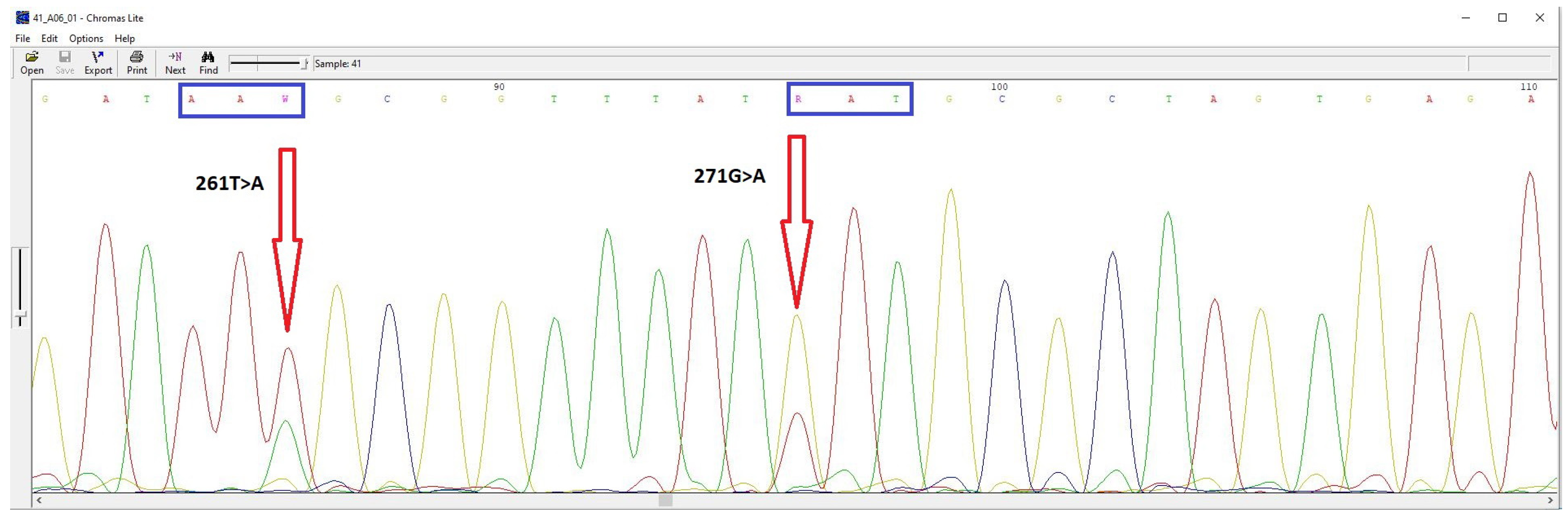Select the W base call letter

(x=285, y=99)
